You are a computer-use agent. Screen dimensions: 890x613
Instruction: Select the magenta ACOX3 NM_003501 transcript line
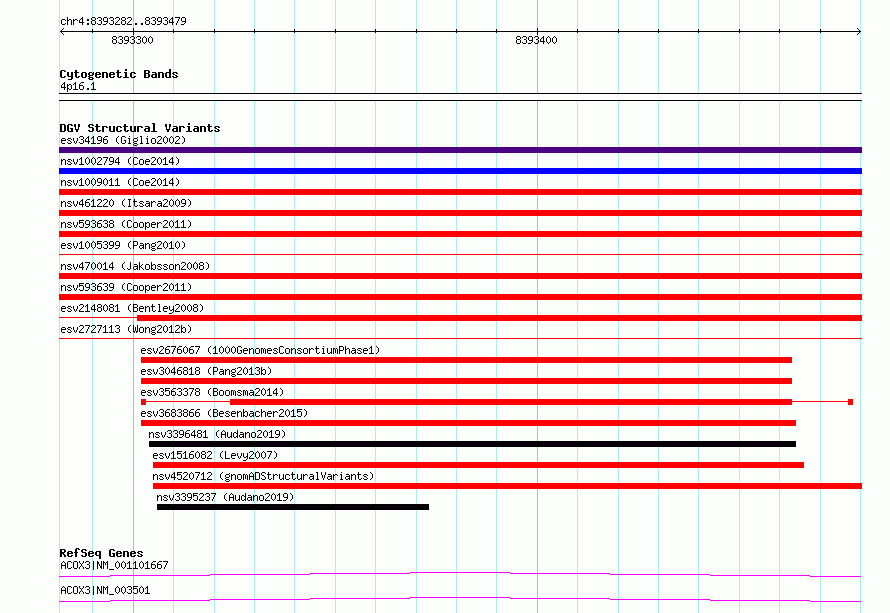pos(460,599)
